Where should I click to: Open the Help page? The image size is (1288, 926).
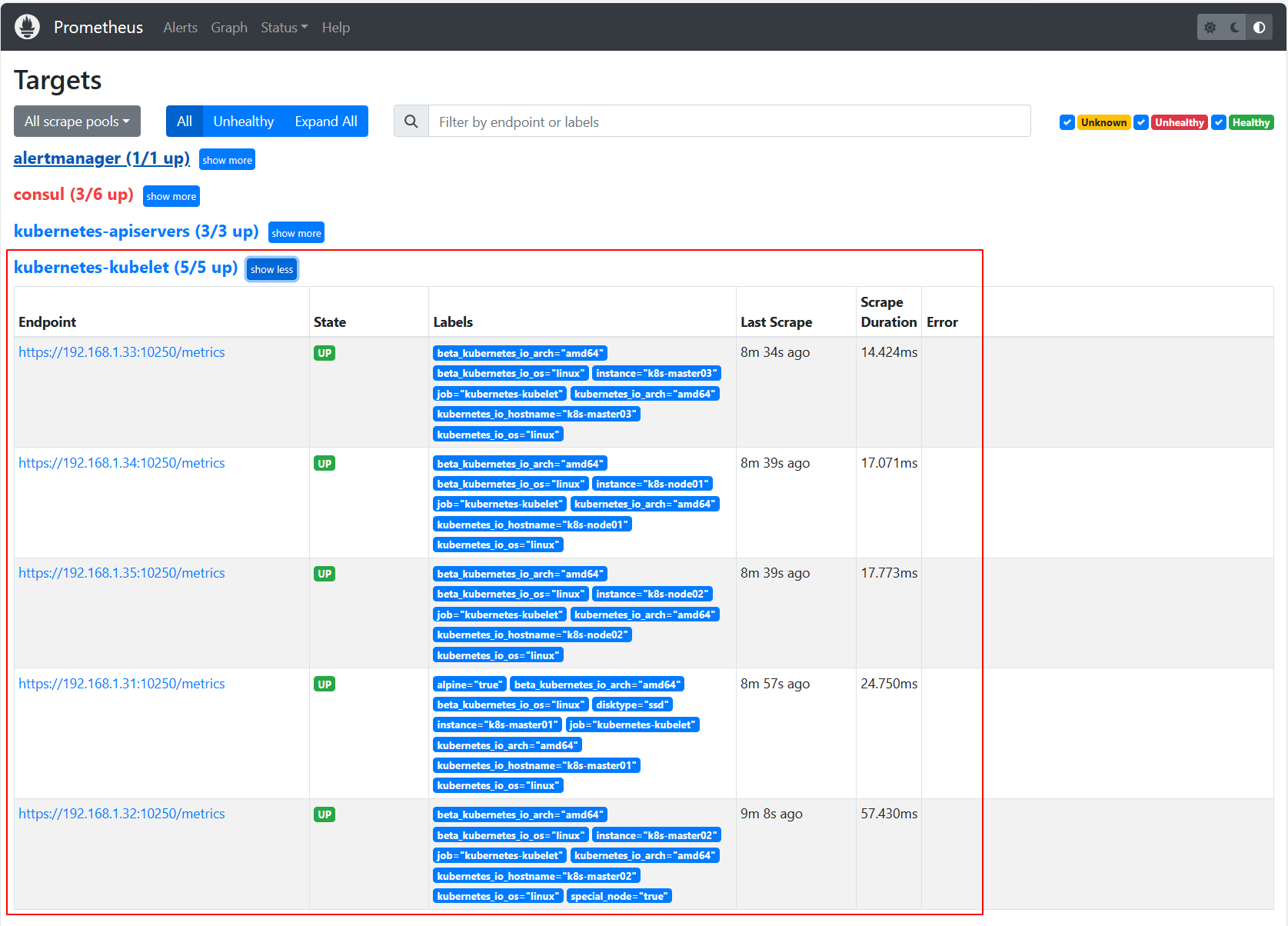[336, 28]
